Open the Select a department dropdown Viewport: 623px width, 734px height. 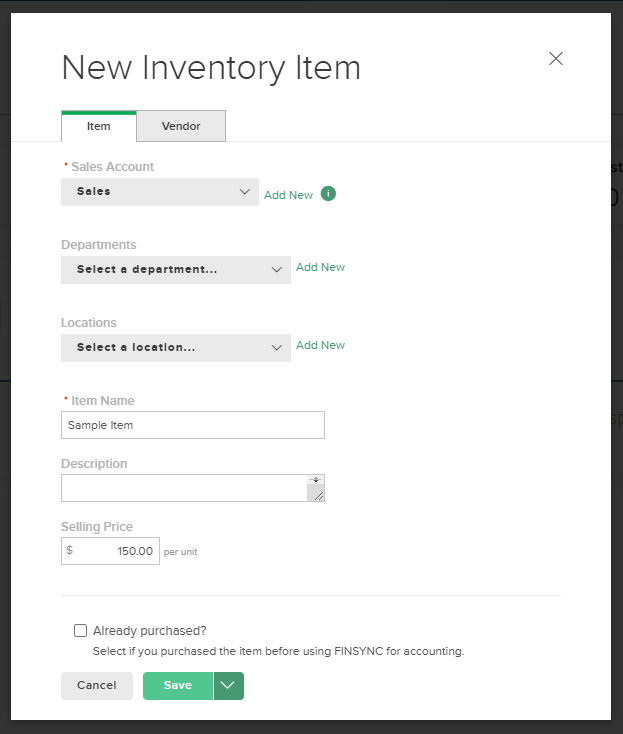pos(176,270)
